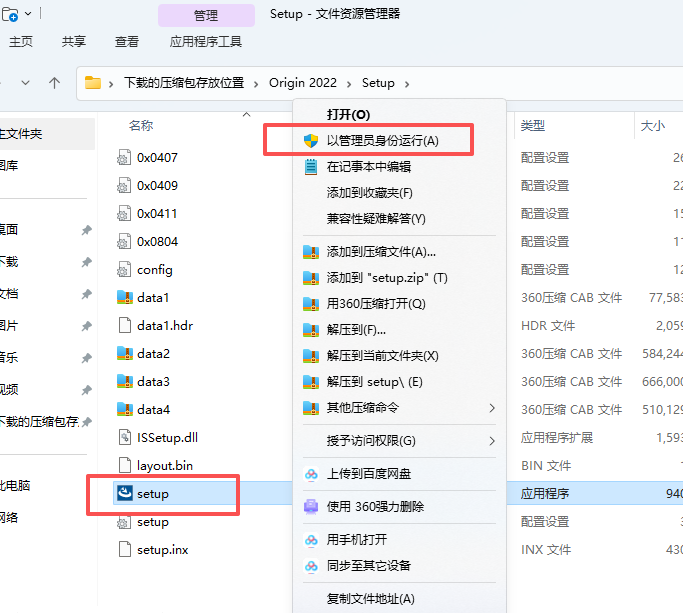Open the 应用程序工具 ribbon tab

206,41
